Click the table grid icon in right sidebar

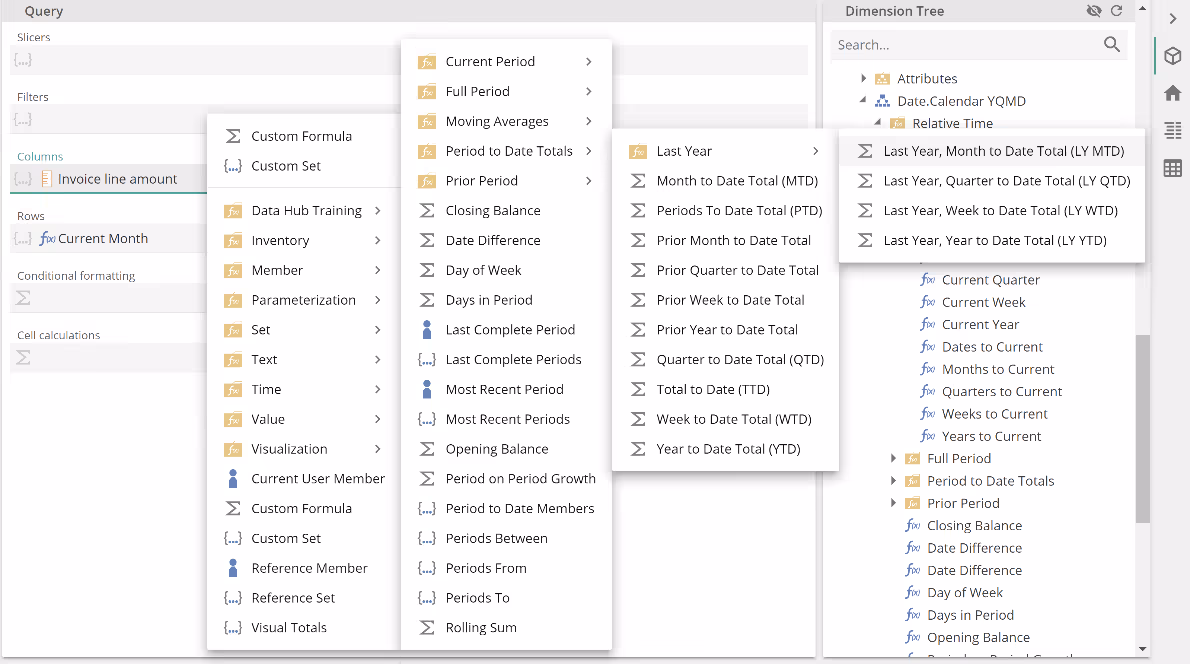pyautogui.click(x=1172, y=168)
